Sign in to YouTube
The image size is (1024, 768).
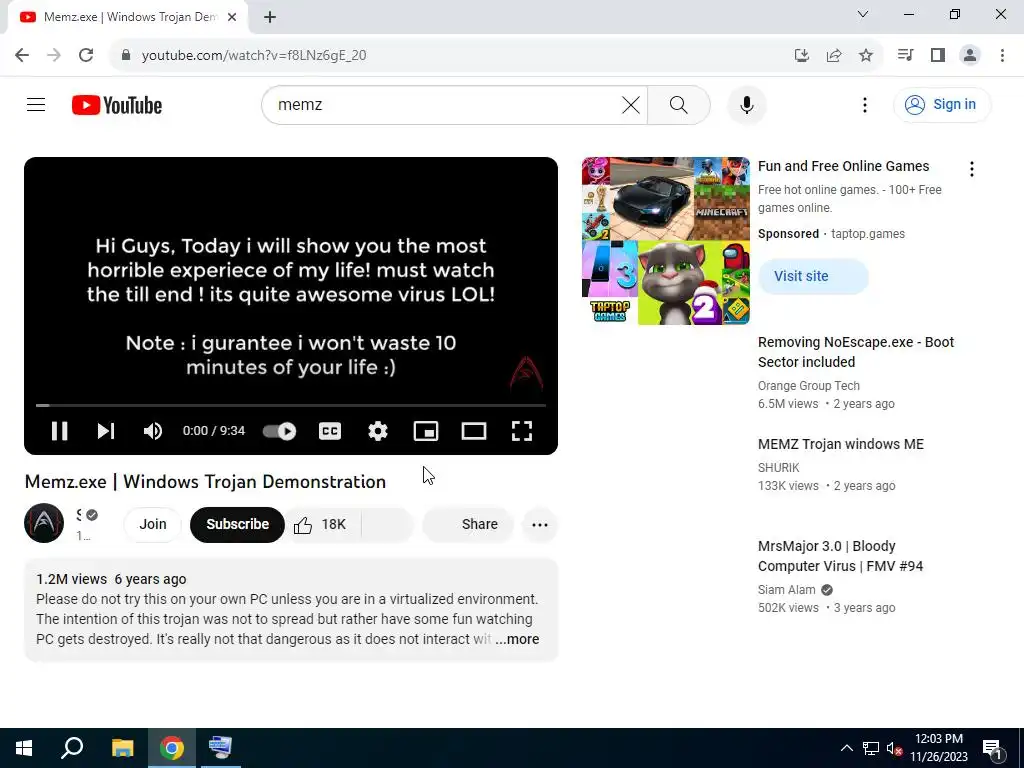(942, 104)
